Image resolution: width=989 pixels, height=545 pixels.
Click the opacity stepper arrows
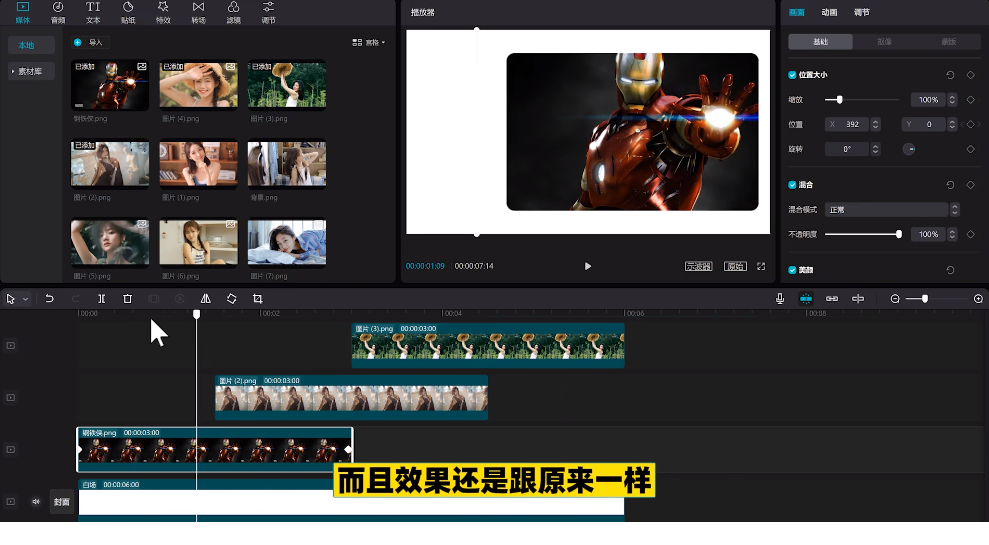click(952, 234)
